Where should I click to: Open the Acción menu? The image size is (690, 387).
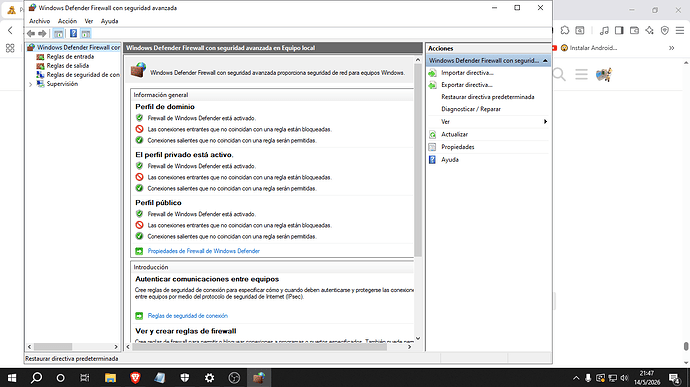point(67,21)
